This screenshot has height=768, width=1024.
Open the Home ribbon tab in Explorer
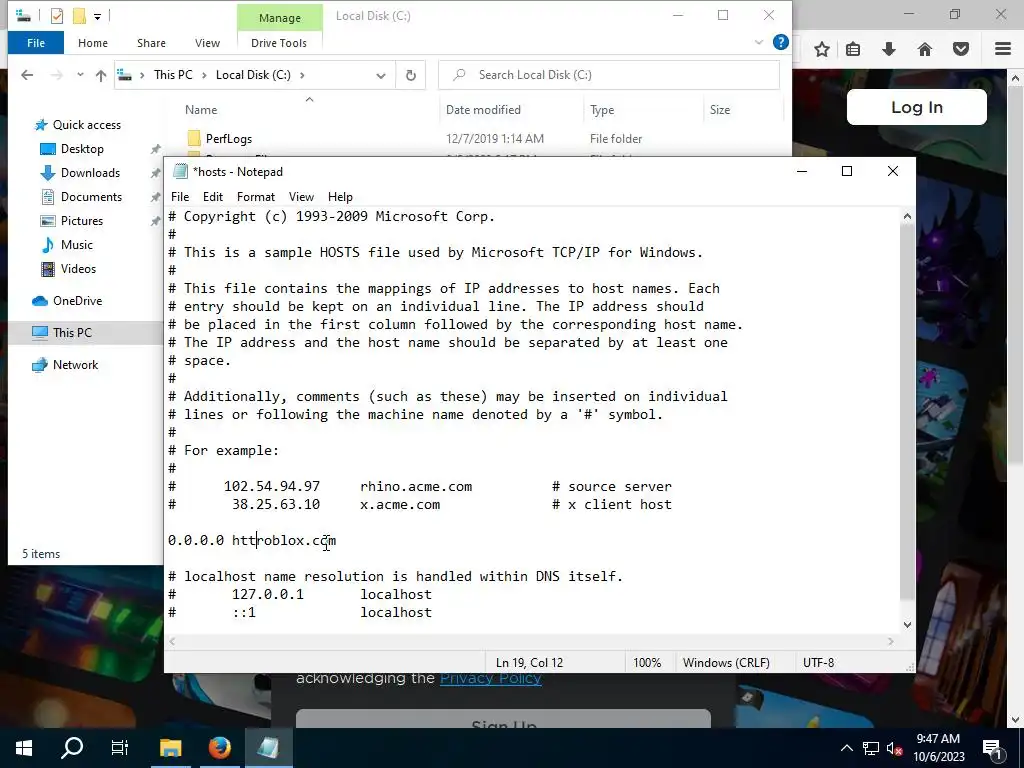[93, 43]
